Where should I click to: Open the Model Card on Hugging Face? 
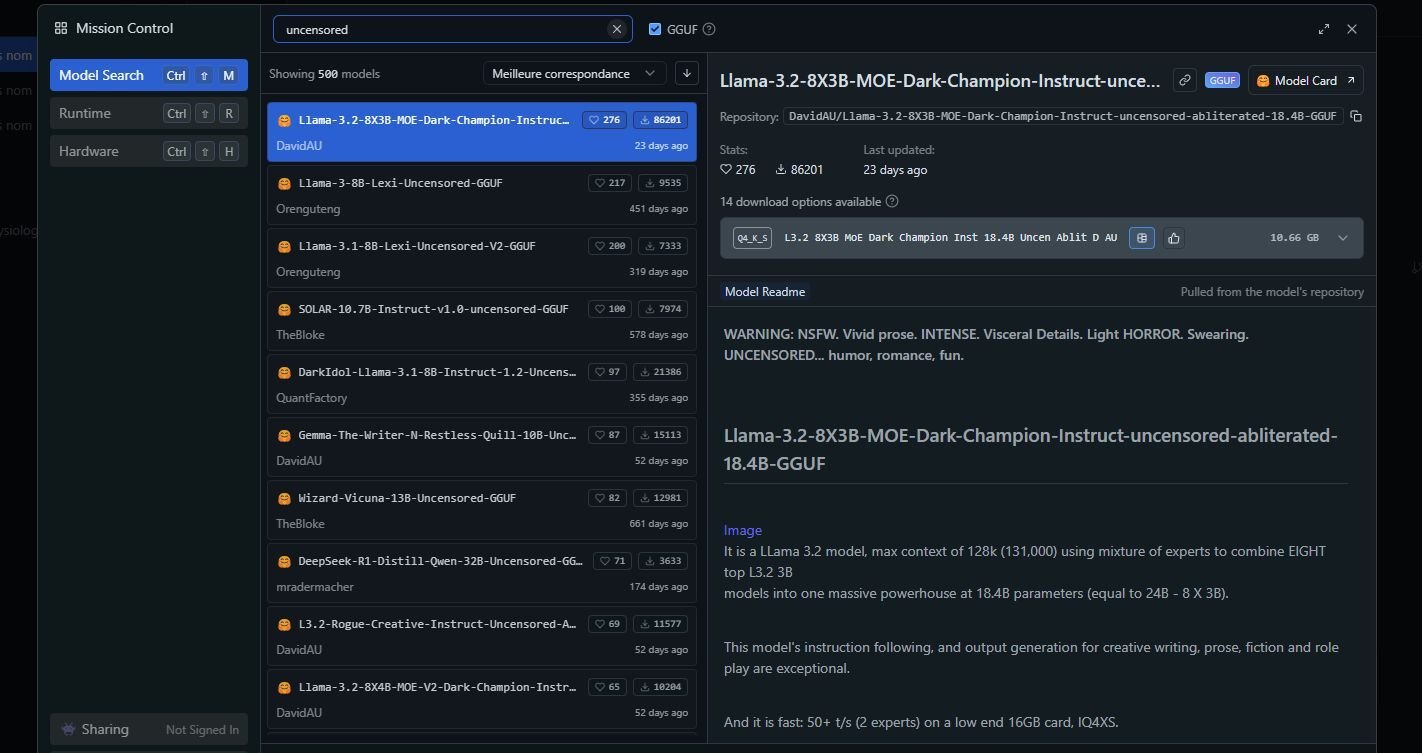pyautogui.click(x=1305, y=80)
